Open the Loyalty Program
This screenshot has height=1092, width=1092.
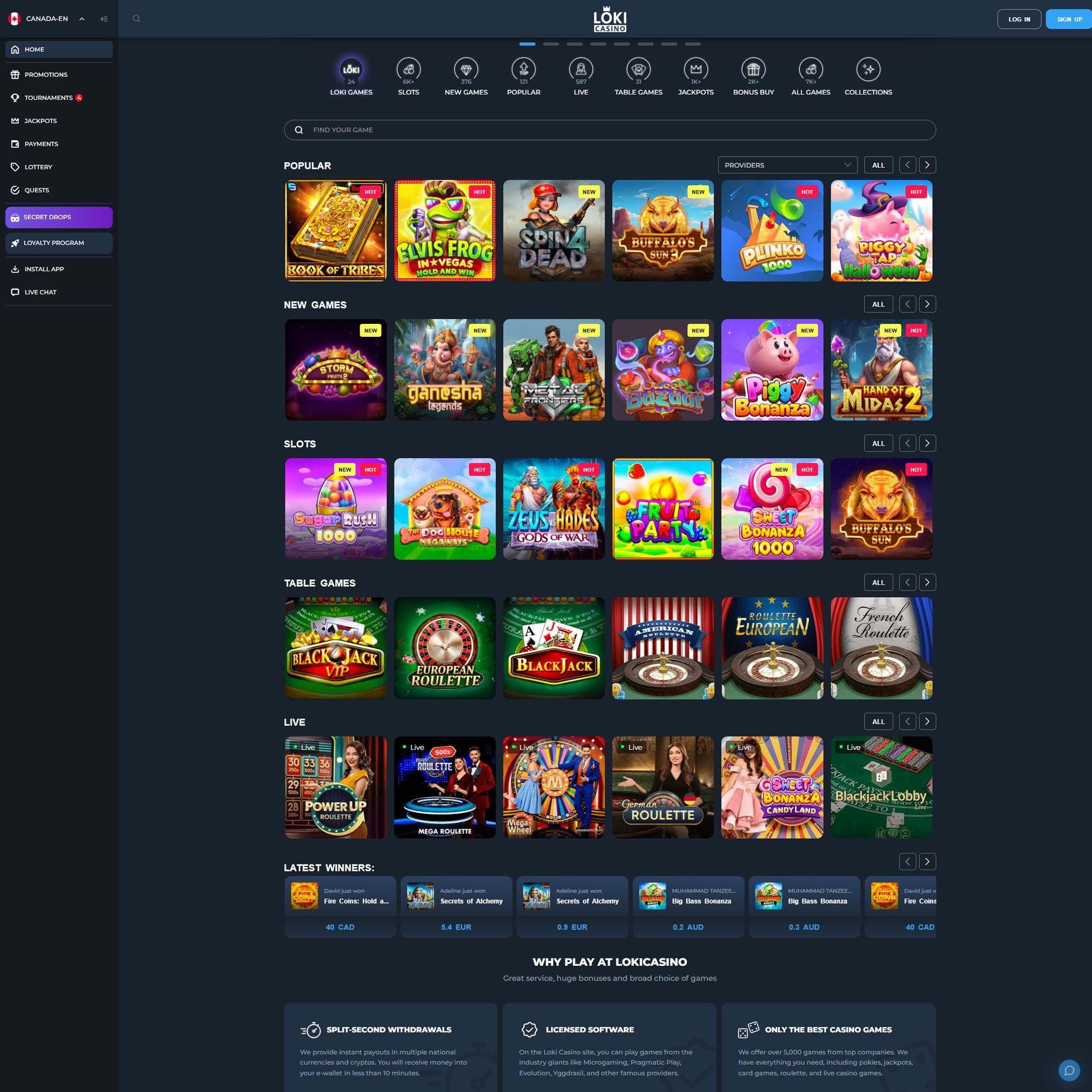(59, 243)
